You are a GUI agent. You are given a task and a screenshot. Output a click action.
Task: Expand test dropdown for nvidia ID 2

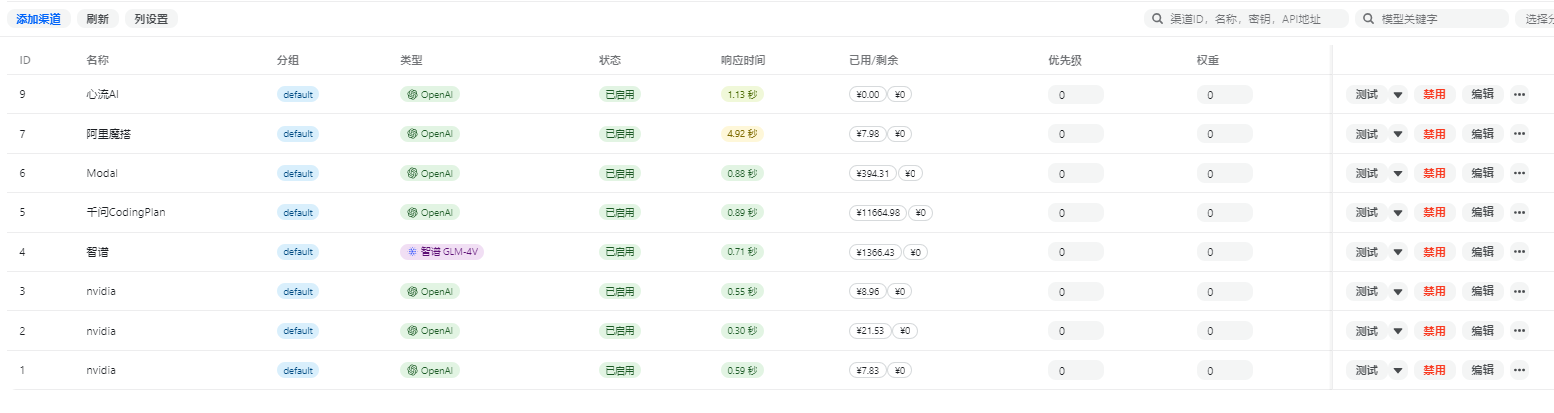pyautogui.click(x=1398, y=331)
